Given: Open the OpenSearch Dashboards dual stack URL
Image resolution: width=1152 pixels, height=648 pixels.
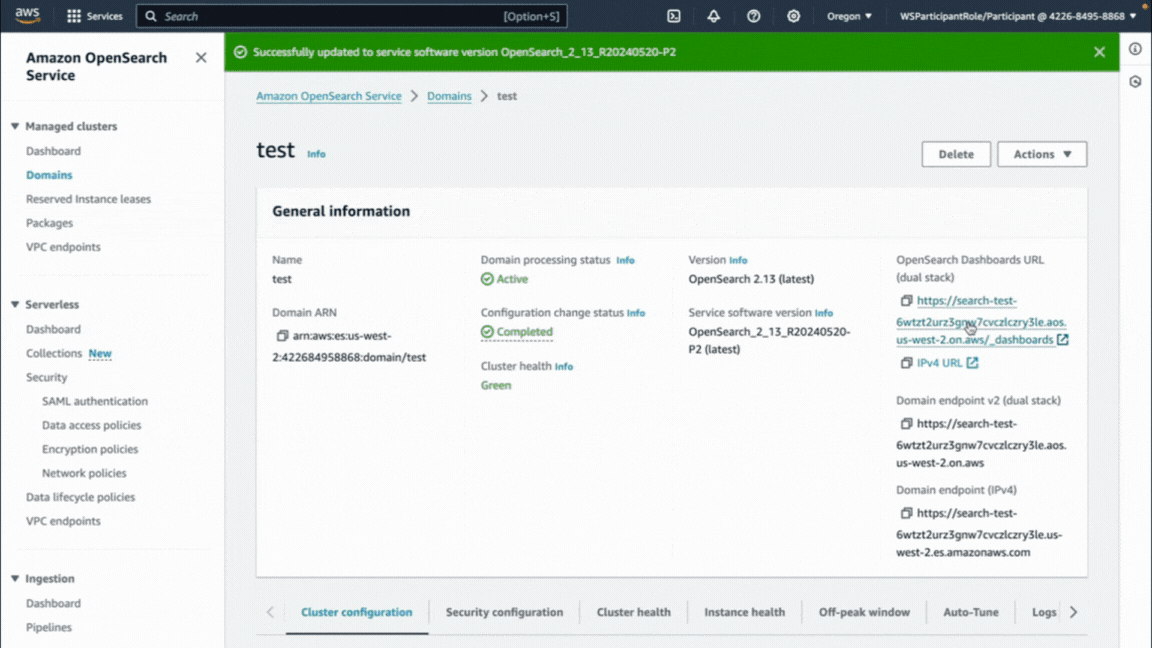Looking at the screenshot, I should point(982,320).
